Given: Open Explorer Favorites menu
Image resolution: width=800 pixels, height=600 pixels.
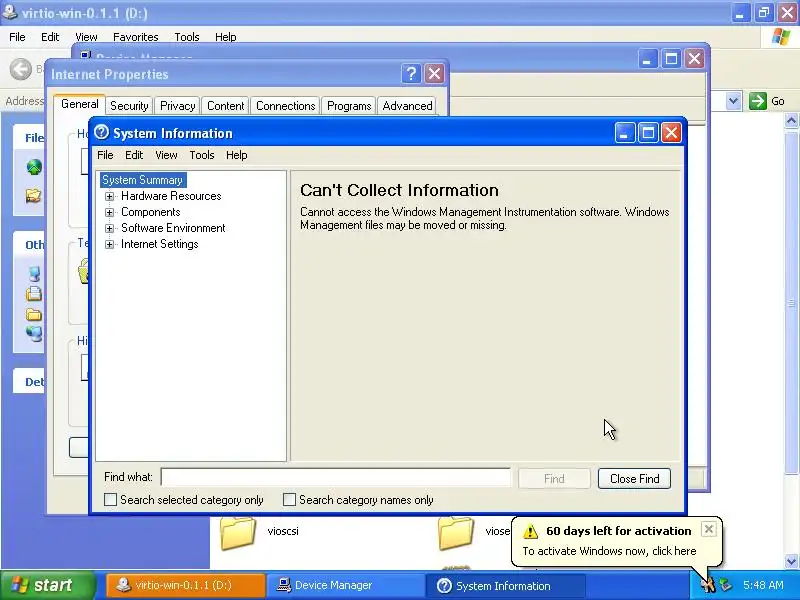Looking at the screenshot, I should 136,37.
